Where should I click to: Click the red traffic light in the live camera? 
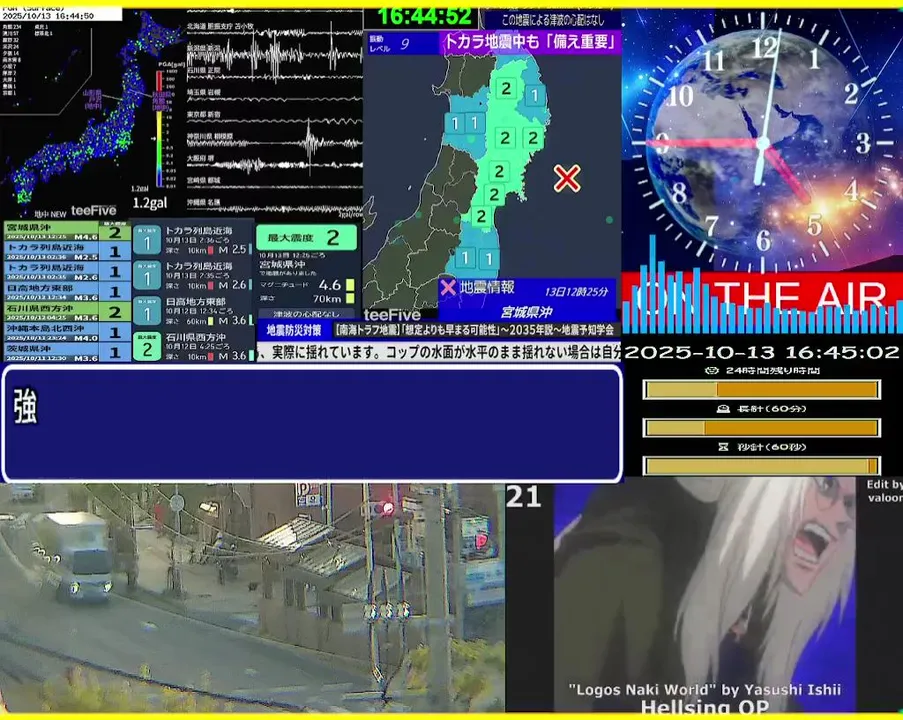(x=387, y=509)
